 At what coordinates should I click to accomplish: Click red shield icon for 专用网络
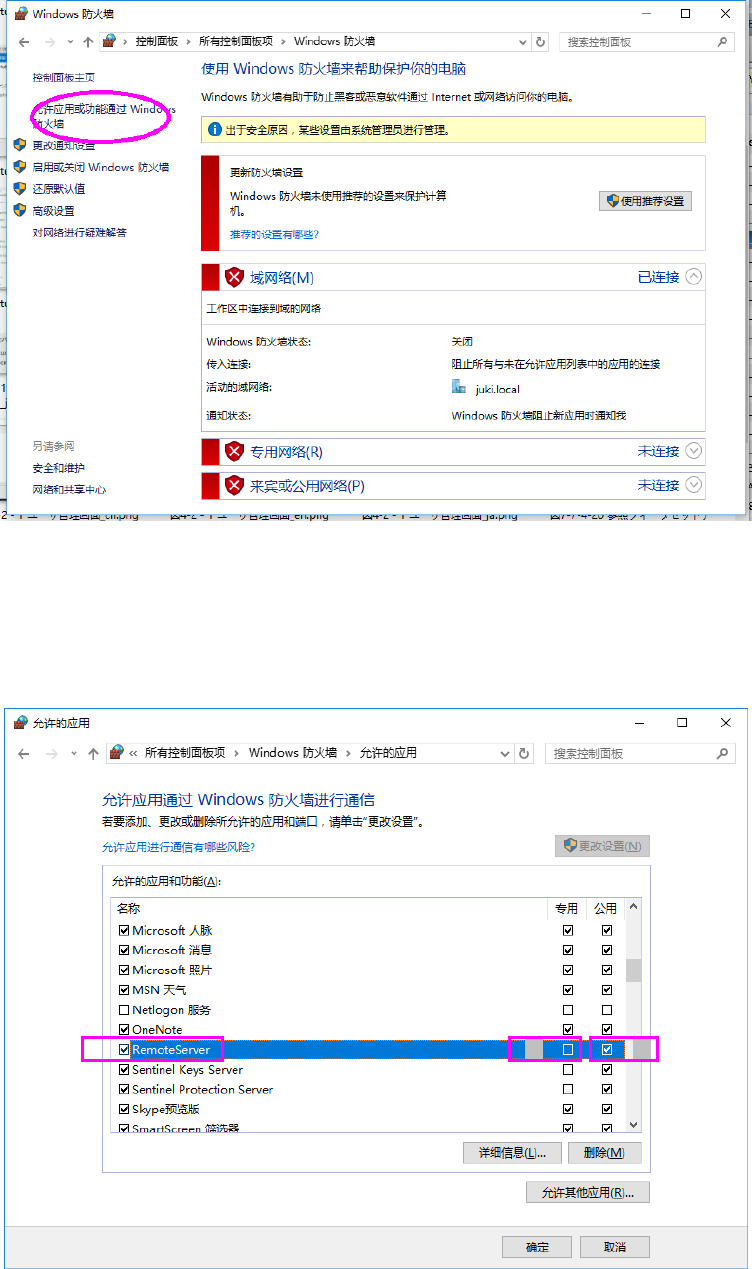[x=234, y=451]
